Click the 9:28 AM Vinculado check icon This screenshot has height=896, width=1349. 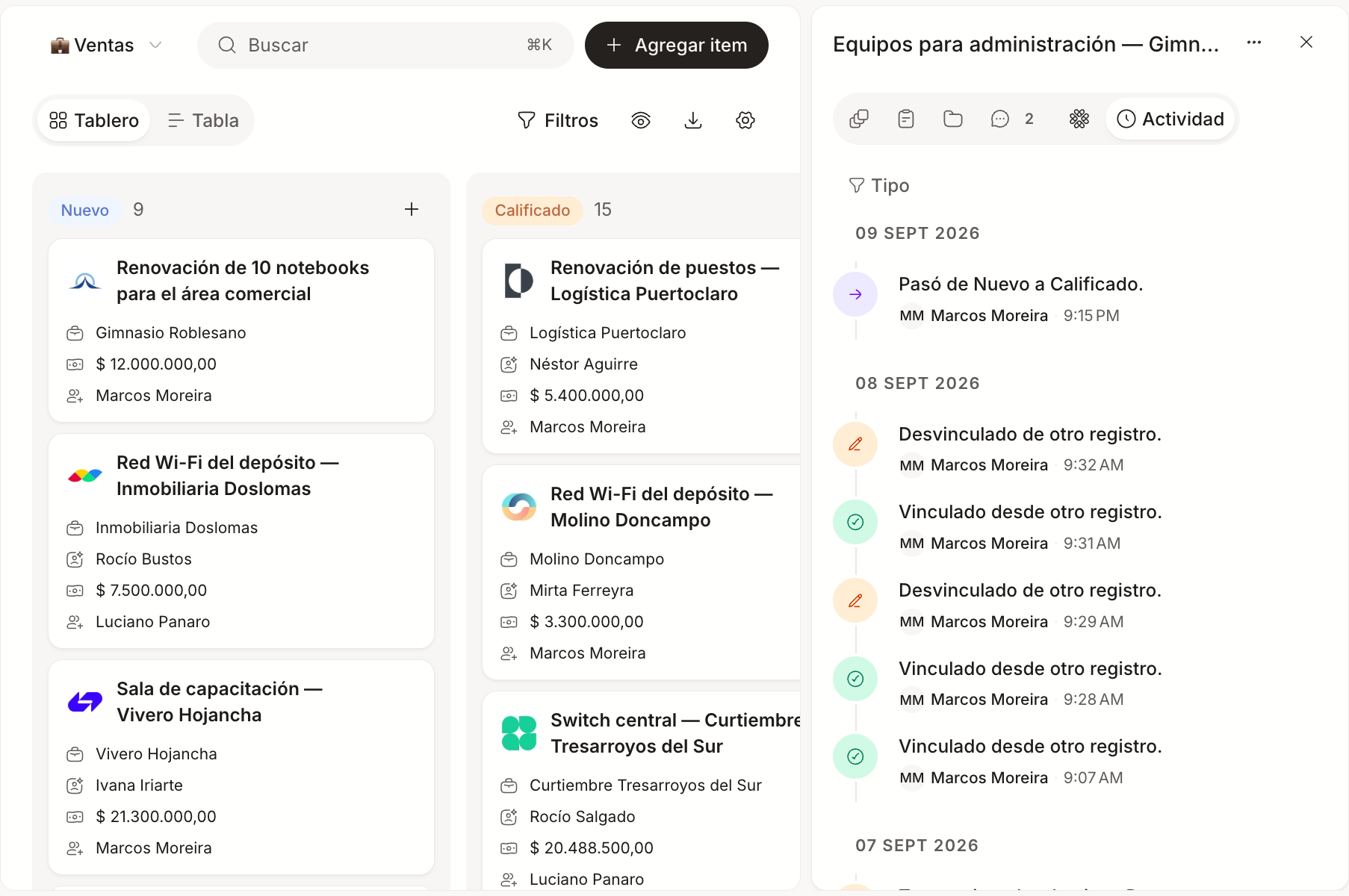pyautogui.click(x=855, y=679)
